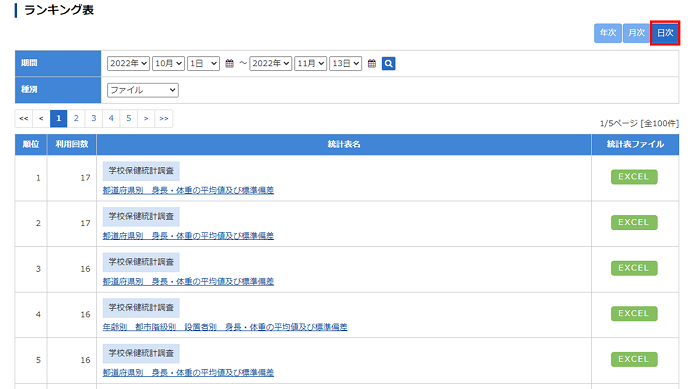Click the 統計表名 column header
This screenshot has height=389, width=695.
tap(344, 144)
